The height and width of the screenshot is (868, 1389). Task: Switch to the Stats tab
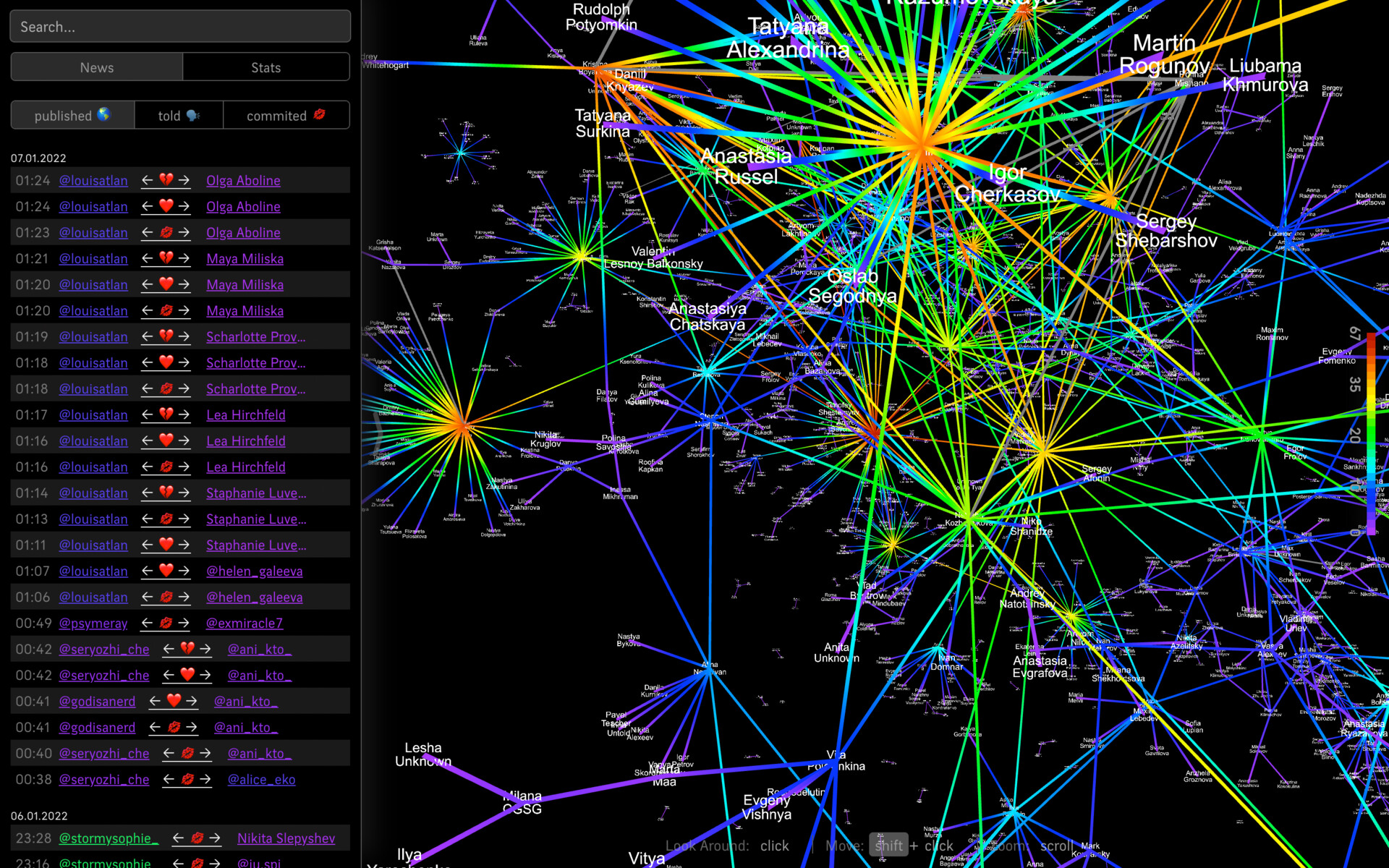coord(266,67)
